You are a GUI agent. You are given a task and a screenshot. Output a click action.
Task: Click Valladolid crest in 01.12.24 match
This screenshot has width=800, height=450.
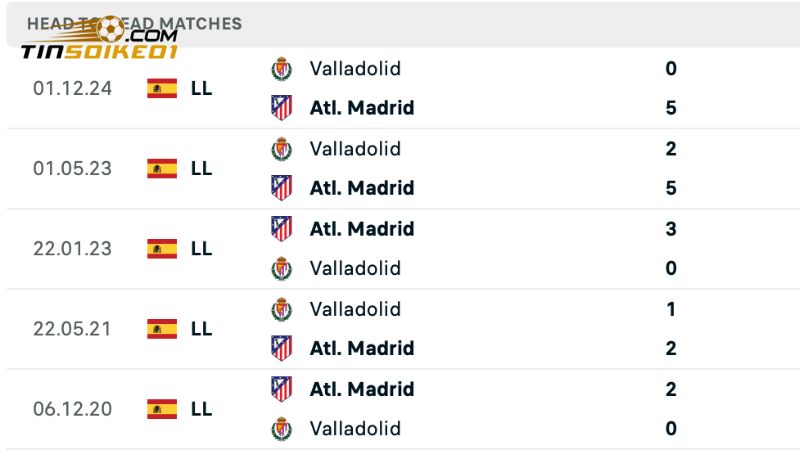(x=282, y=69)
